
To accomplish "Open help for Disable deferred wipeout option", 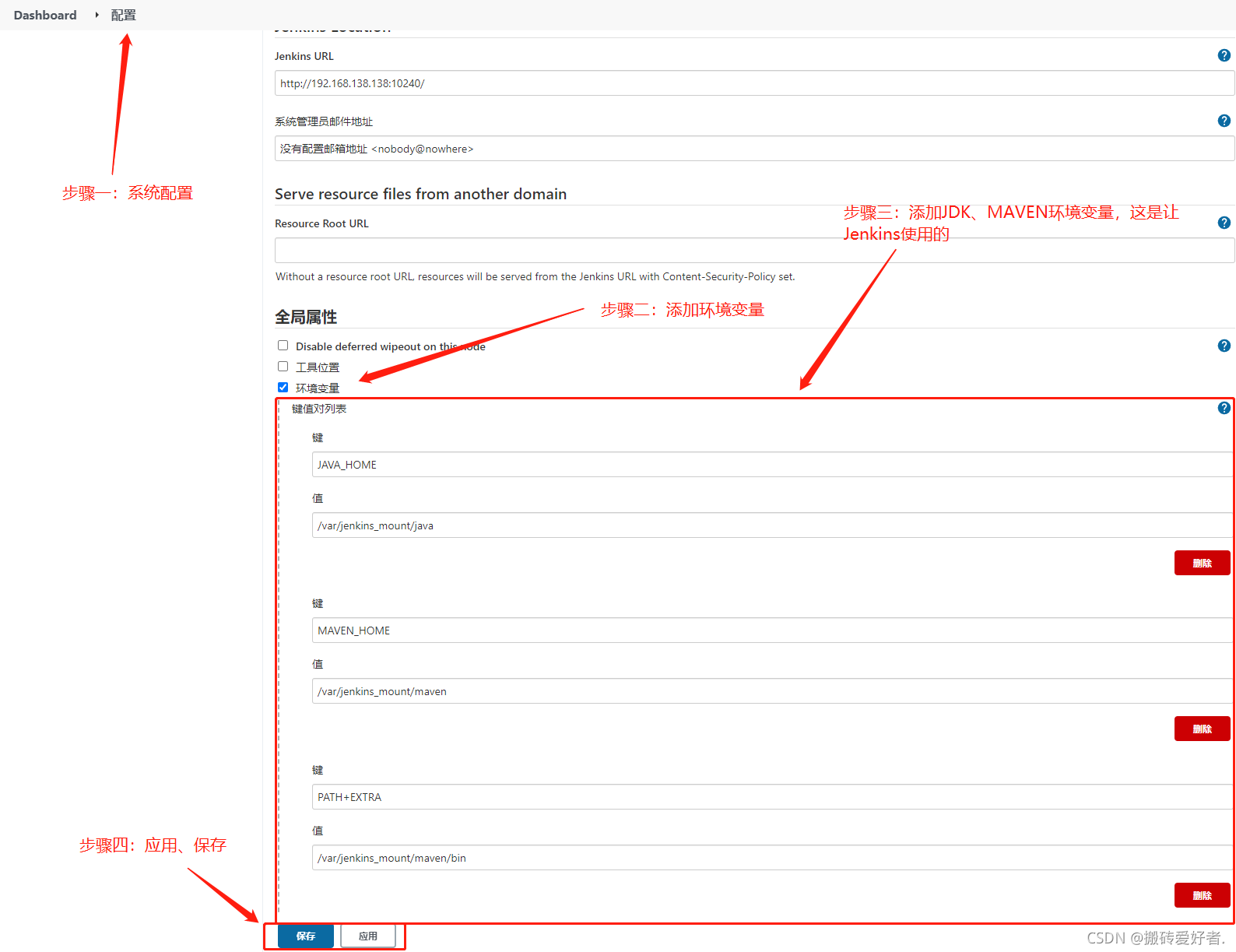I will pyautogui.click(x=1224, y=346).
